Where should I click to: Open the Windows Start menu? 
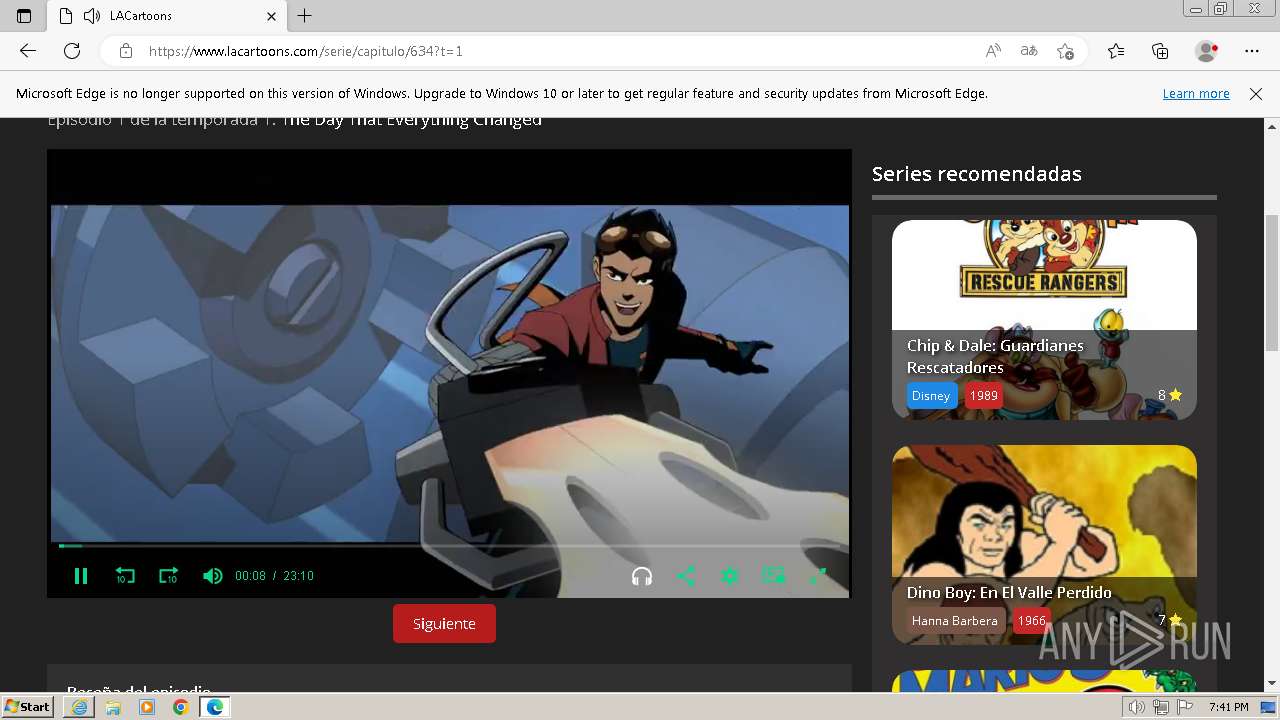coord(27,707)
